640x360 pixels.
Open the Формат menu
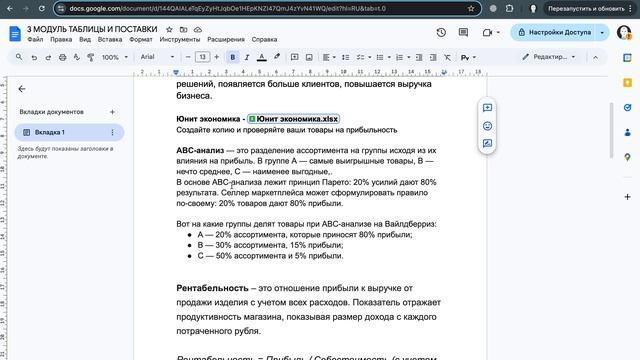tap(141, 40)
